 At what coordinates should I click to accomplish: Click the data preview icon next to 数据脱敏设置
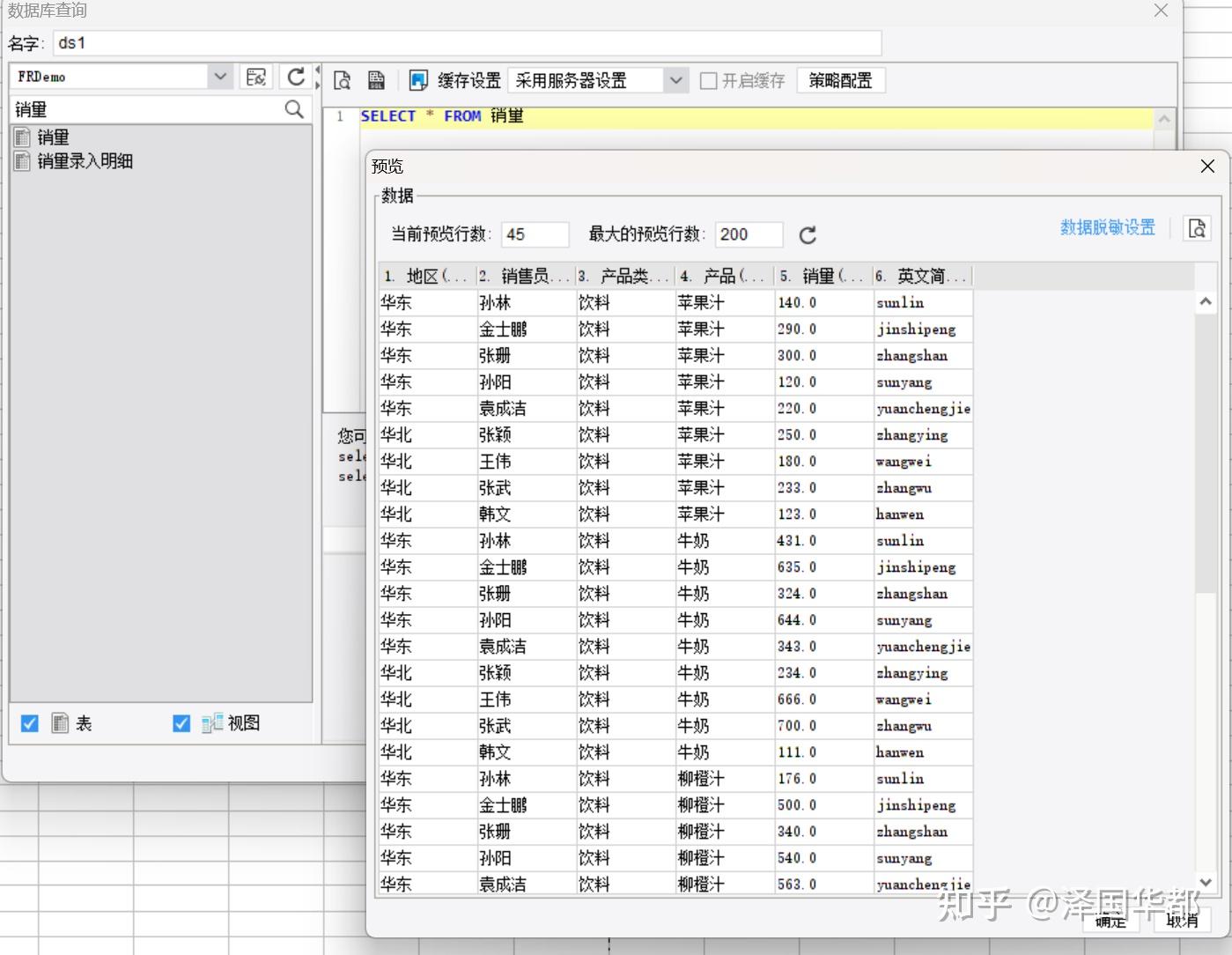[1197, 227]
